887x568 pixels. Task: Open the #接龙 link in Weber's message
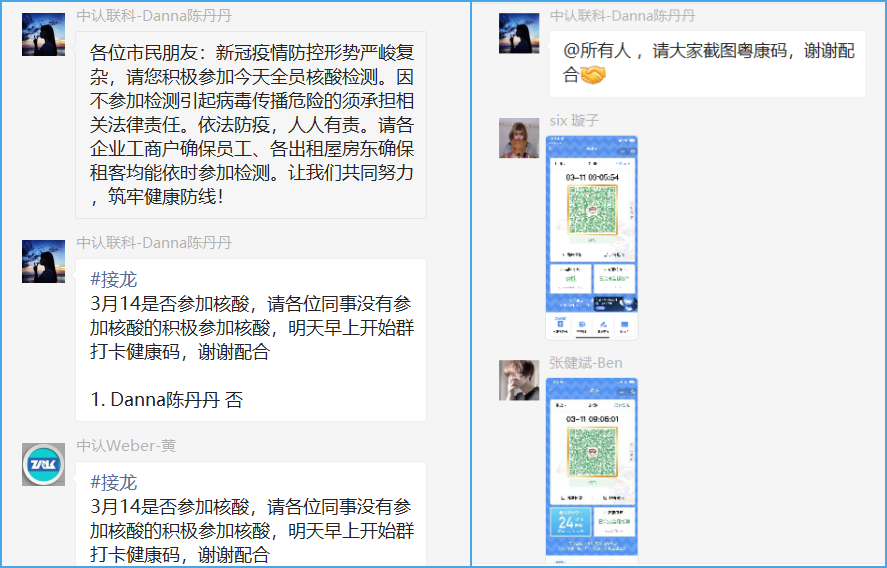coord(113,482)
